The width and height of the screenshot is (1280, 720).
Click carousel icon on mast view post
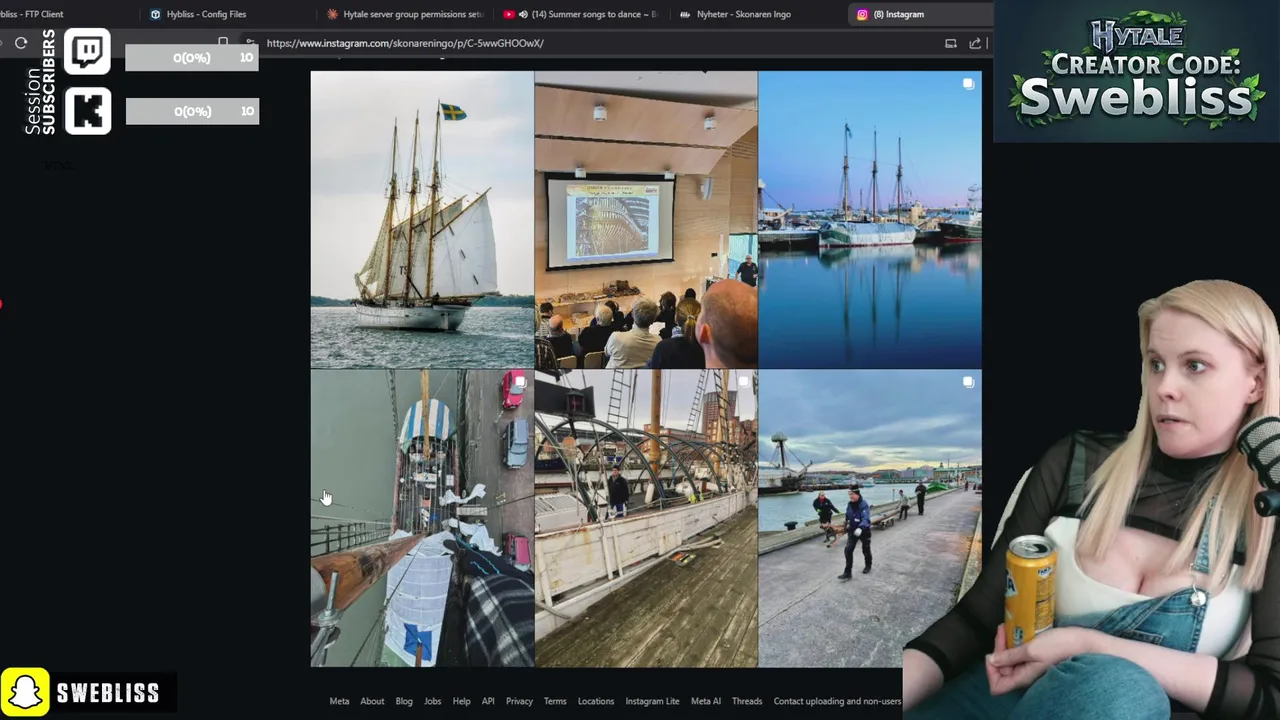tap(520, 382)
